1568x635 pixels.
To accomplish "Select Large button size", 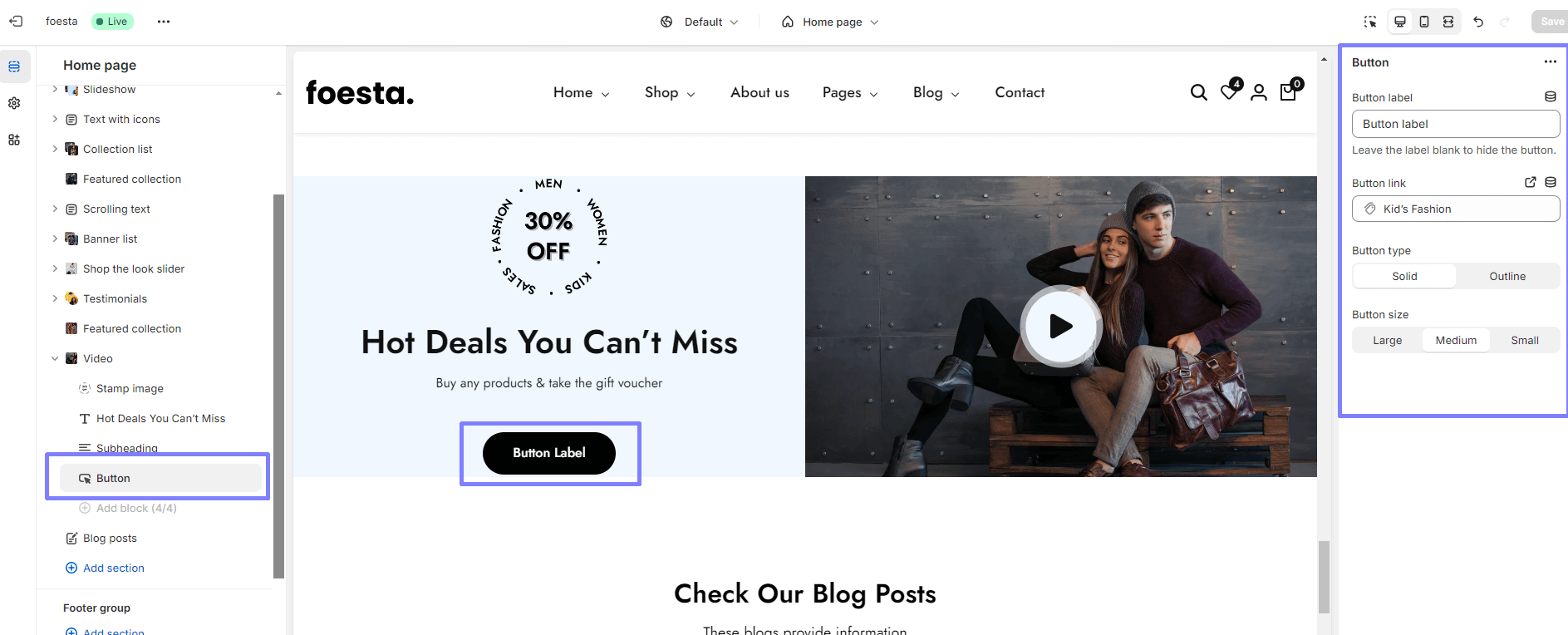I will pyautogui.click(x=1387, y=340).
